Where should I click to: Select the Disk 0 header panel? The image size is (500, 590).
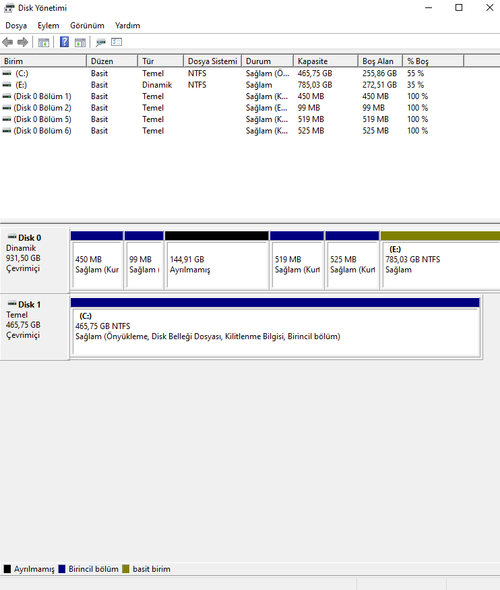[35, 260]
